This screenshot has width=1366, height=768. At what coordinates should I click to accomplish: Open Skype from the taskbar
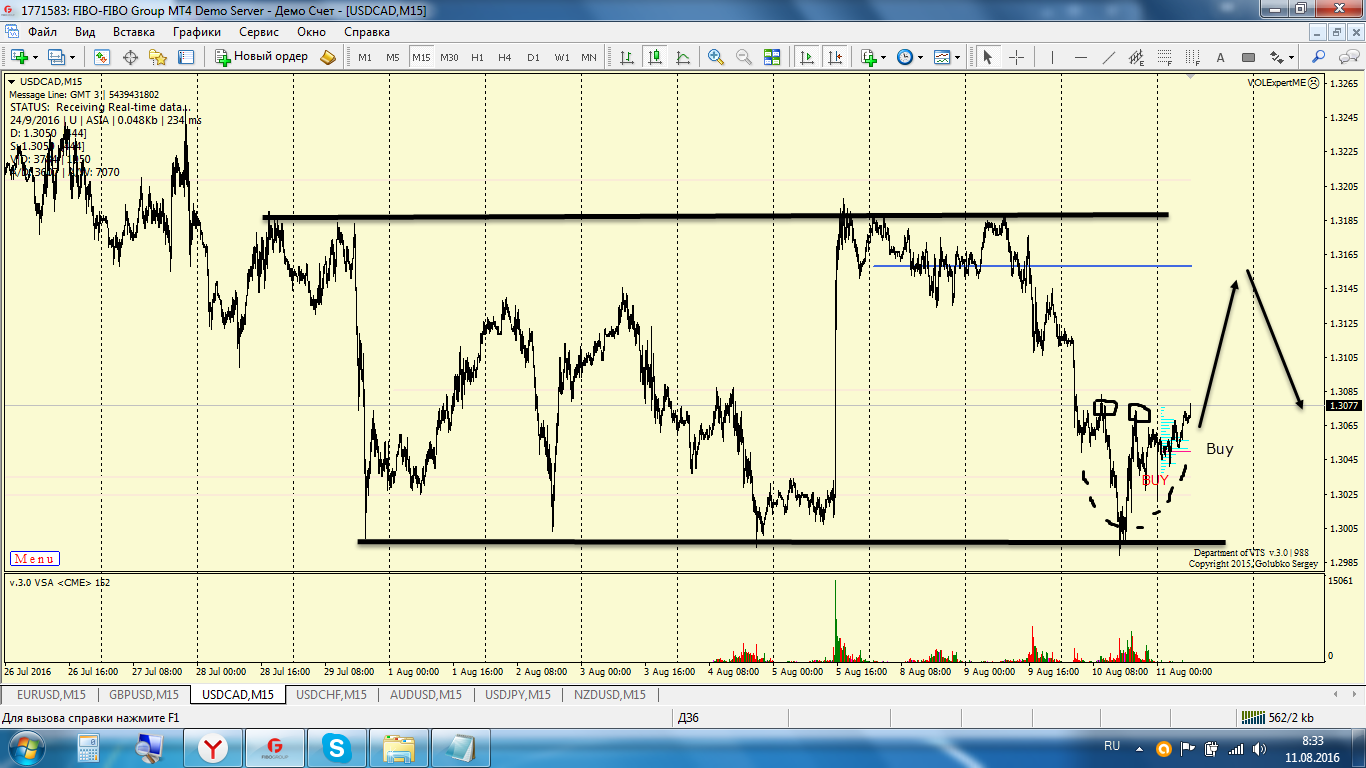[336, 748]
